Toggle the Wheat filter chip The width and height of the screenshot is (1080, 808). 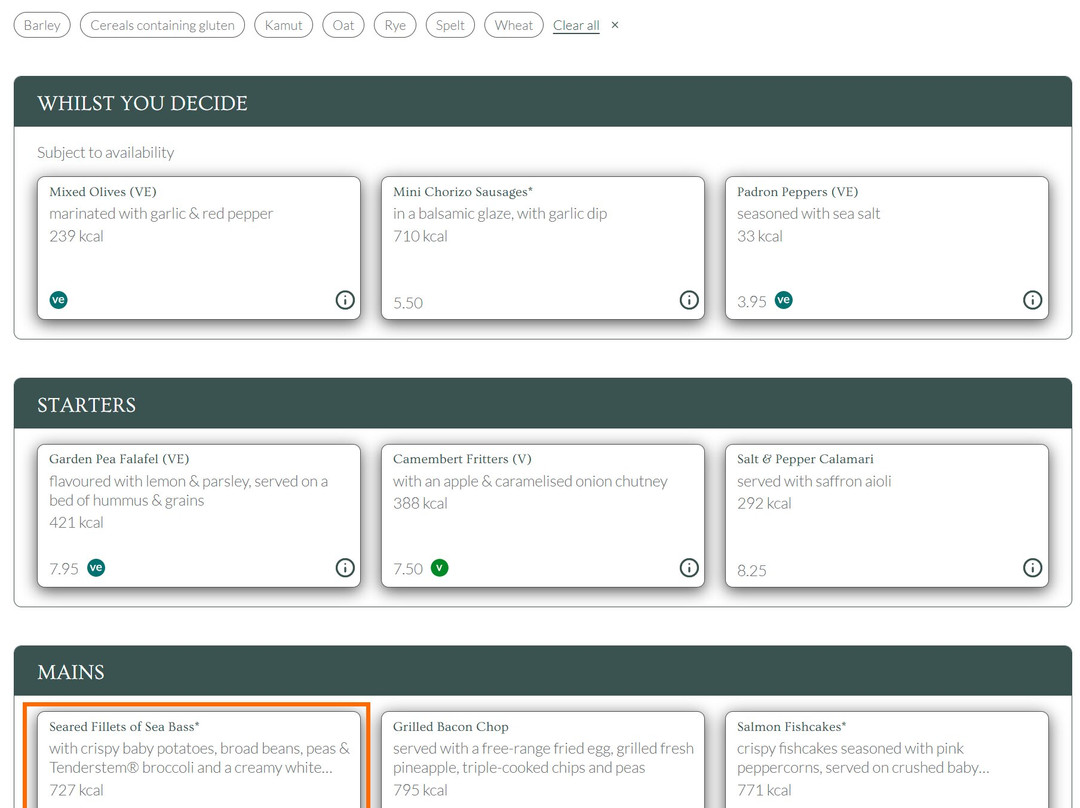513,25
